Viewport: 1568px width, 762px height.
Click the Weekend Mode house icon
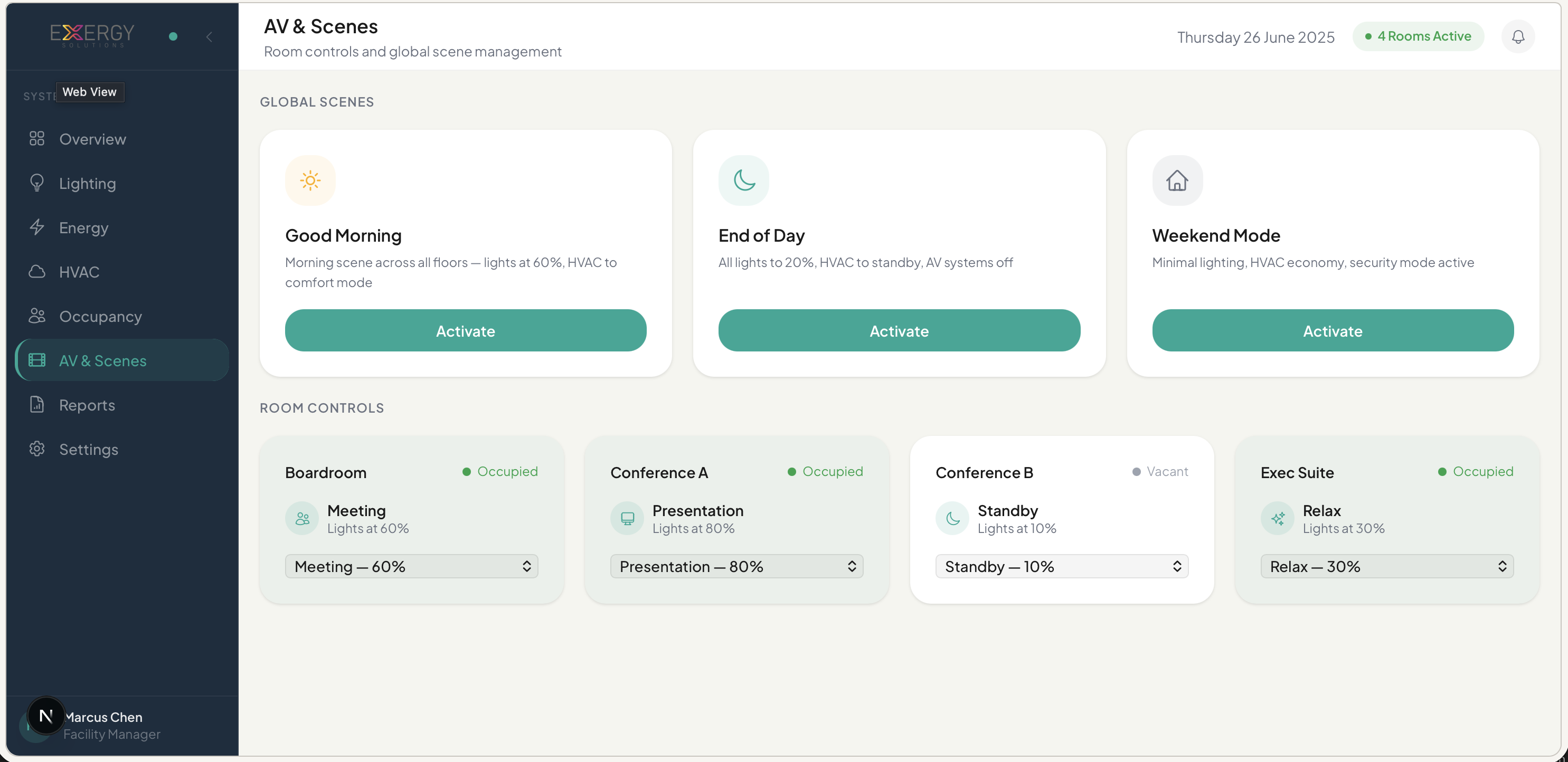pos(1177,180)
